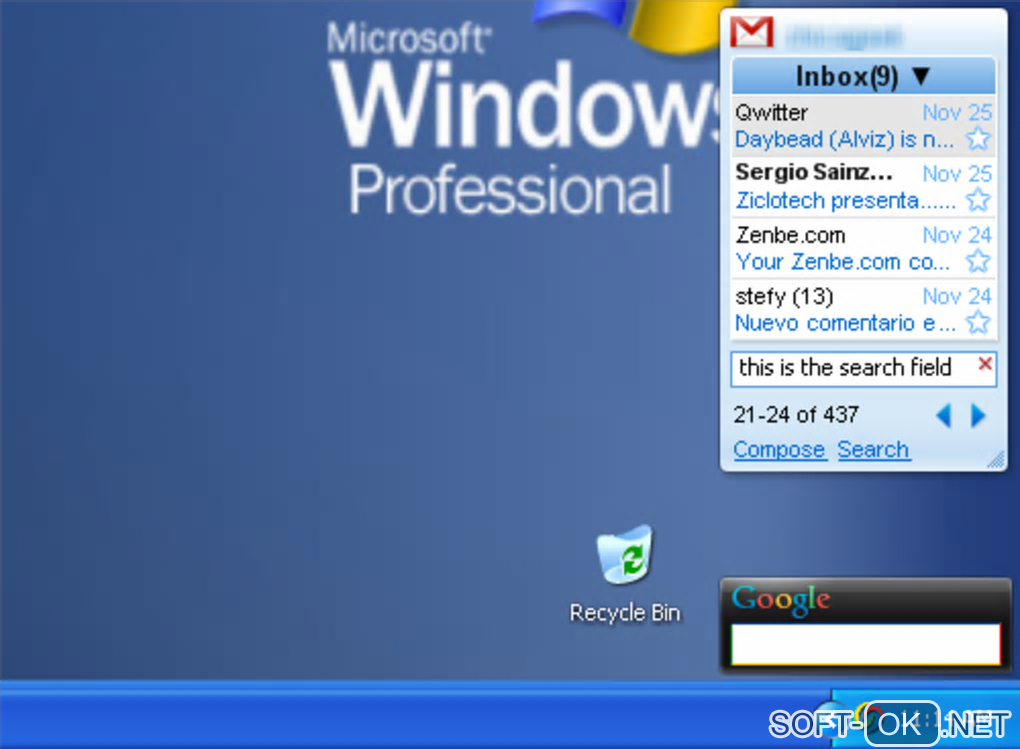Click the Compose link

coord(779,450)
